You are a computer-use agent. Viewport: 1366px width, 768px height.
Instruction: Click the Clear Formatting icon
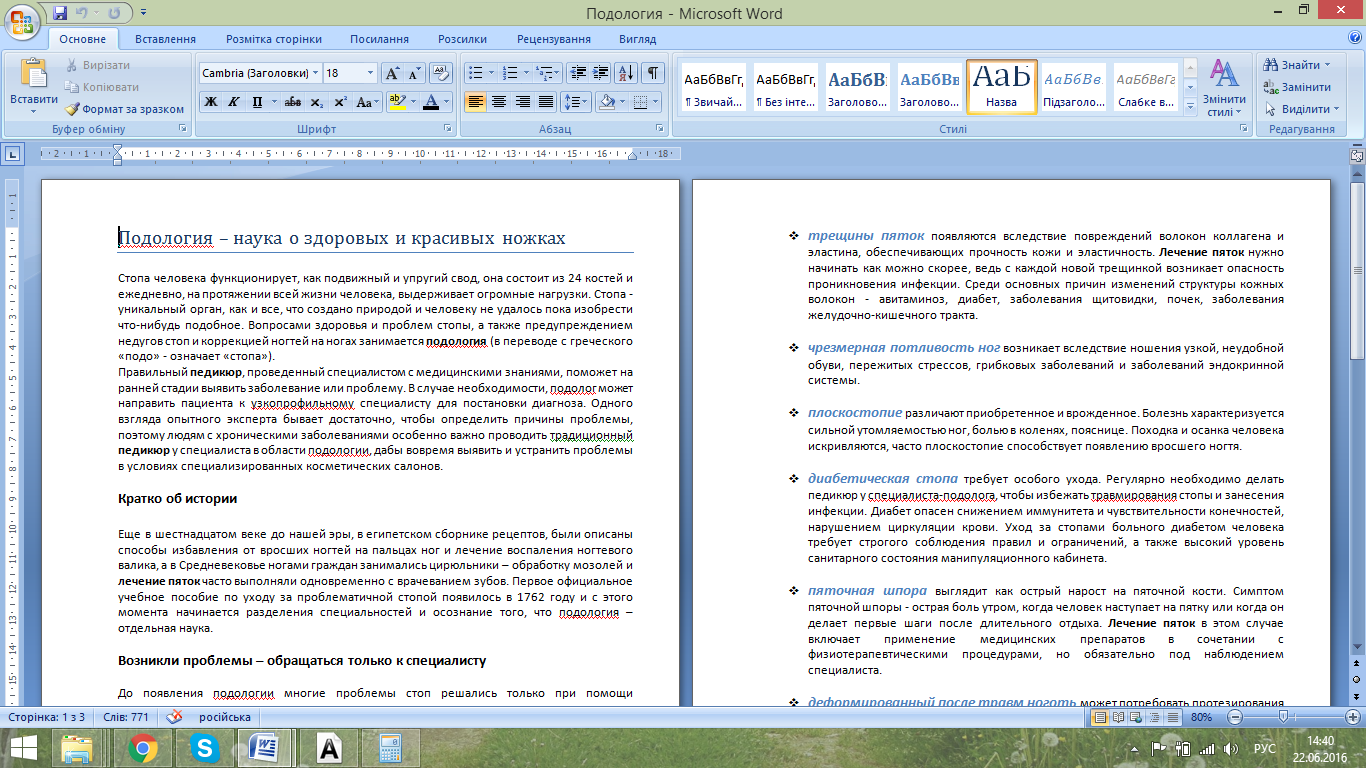pyautogui.click(x=440, y=73)
